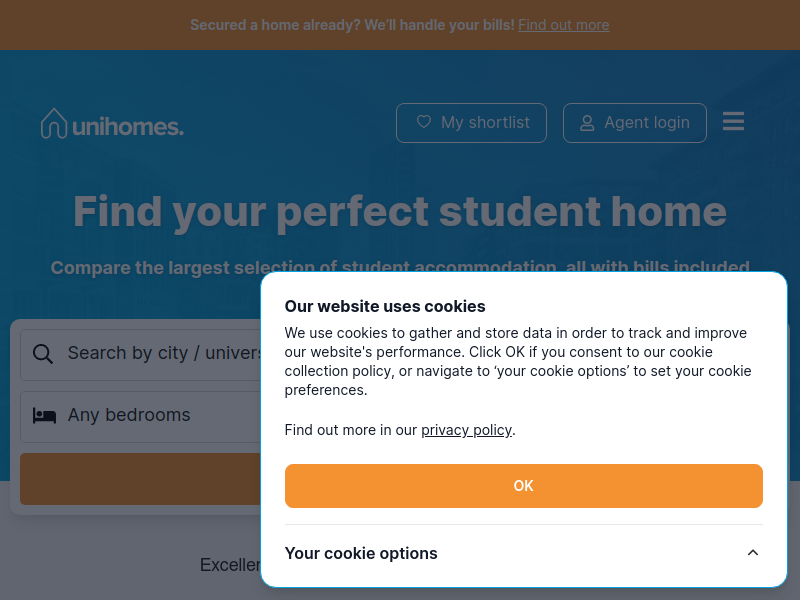800x600 pixels.
Task: Open the Any bedrooms dropdown
Action: pos(141,417)
